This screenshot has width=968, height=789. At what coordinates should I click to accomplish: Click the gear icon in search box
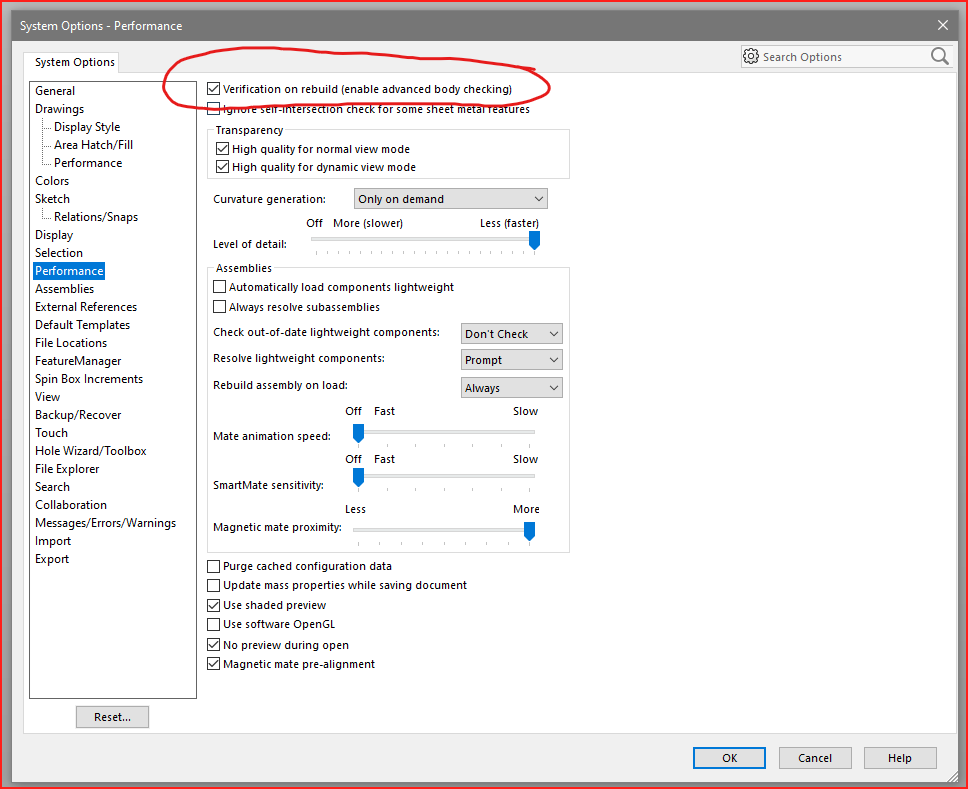coord(751,57)
